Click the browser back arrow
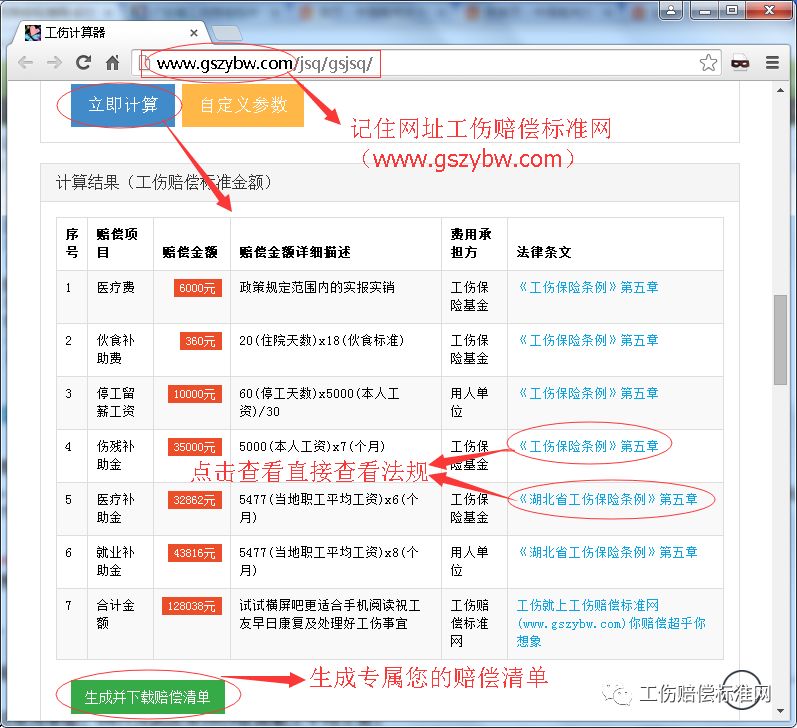The width and height of the screenshot is (797, 728). click(x=25, y=63)
